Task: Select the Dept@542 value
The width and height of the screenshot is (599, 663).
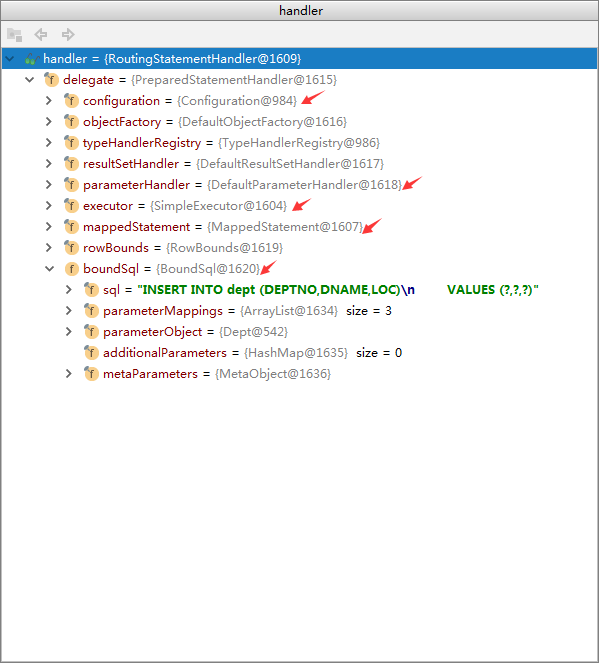Action: [x=254, y=332]
